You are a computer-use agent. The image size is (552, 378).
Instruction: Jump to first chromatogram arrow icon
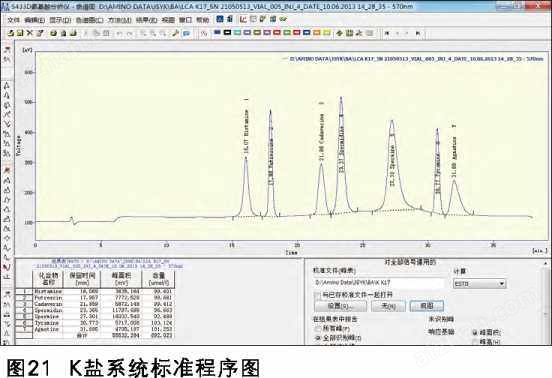pyautogui.click(x=387, y=33)
